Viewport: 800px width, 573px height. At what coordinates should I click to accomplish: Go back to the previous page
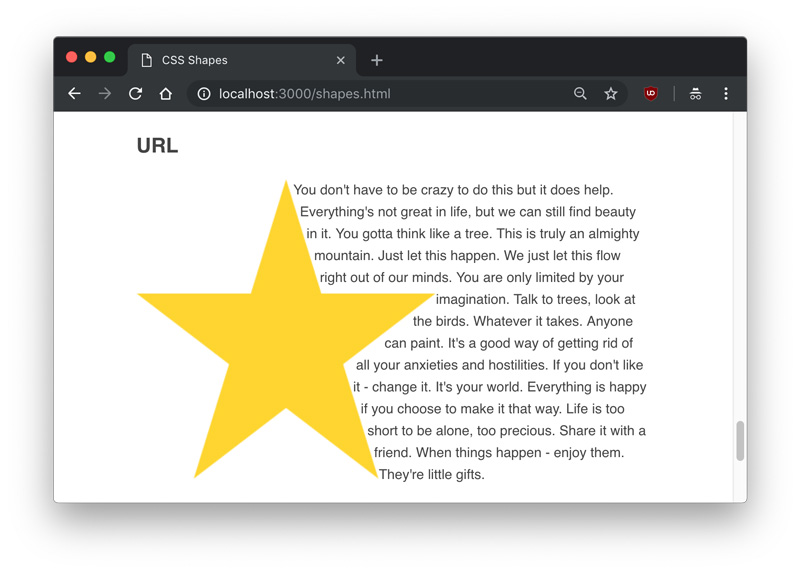click(x=74, y=94)
